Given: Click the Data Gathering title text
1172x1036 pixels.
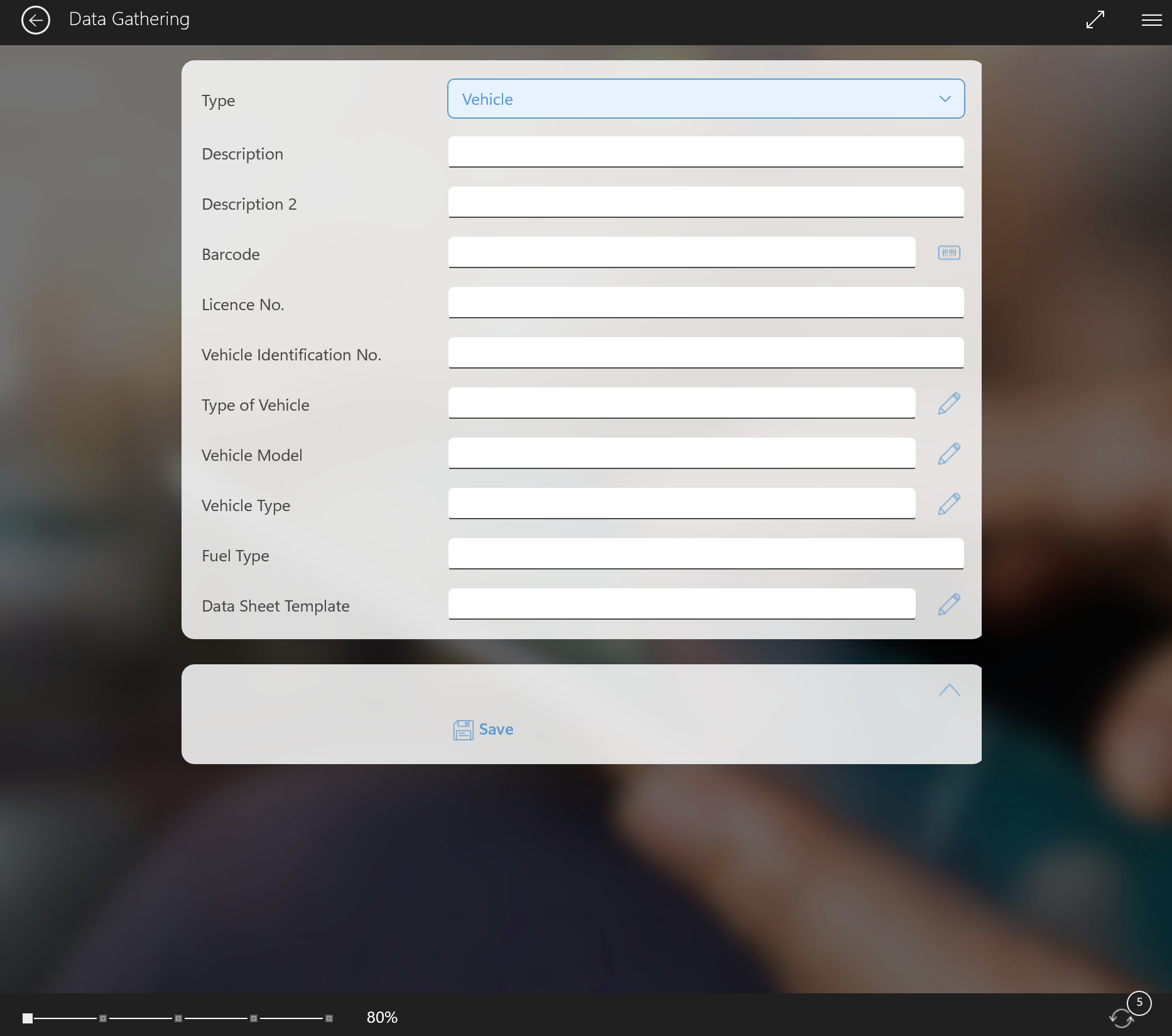Looking at the screenshot, I should [129, 19].
